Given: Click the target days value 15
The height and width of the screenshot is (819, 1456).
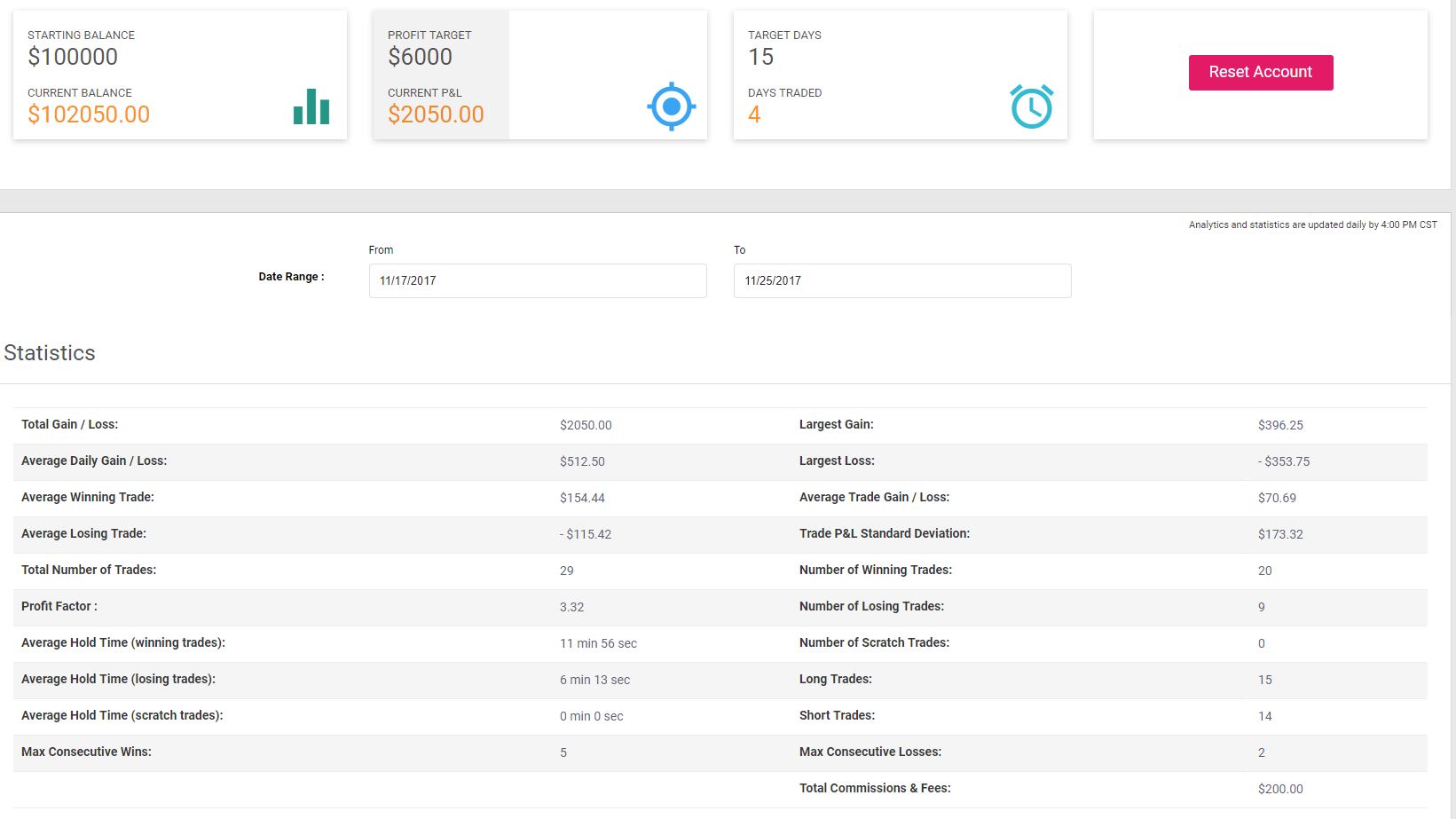Looking at the screenshot, I should tap(761, 57).
